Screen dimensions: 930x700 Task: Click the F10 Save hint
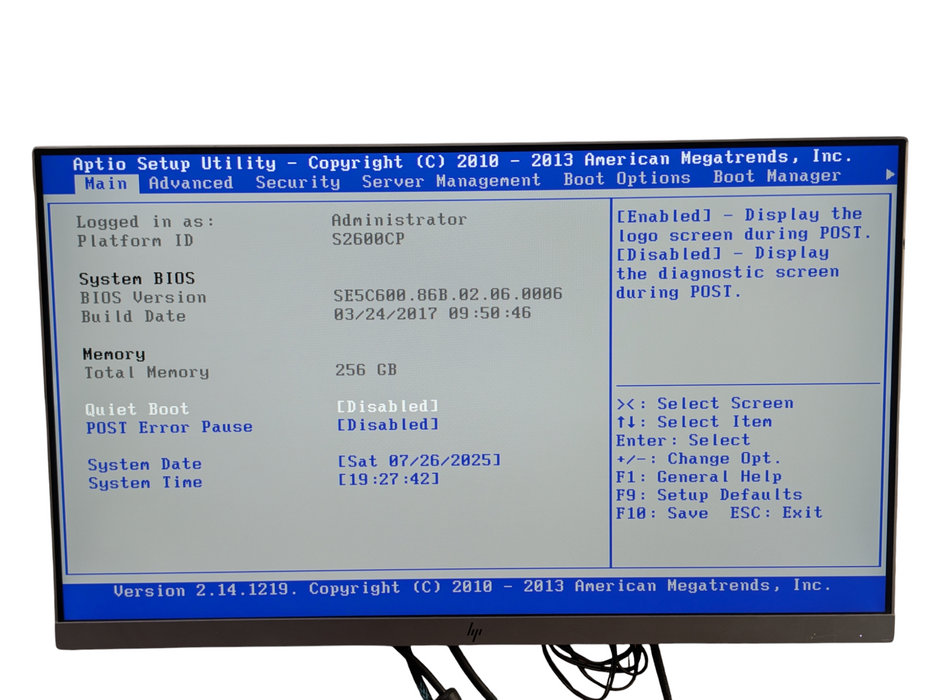pyautogui.click(x=661, y=513)
